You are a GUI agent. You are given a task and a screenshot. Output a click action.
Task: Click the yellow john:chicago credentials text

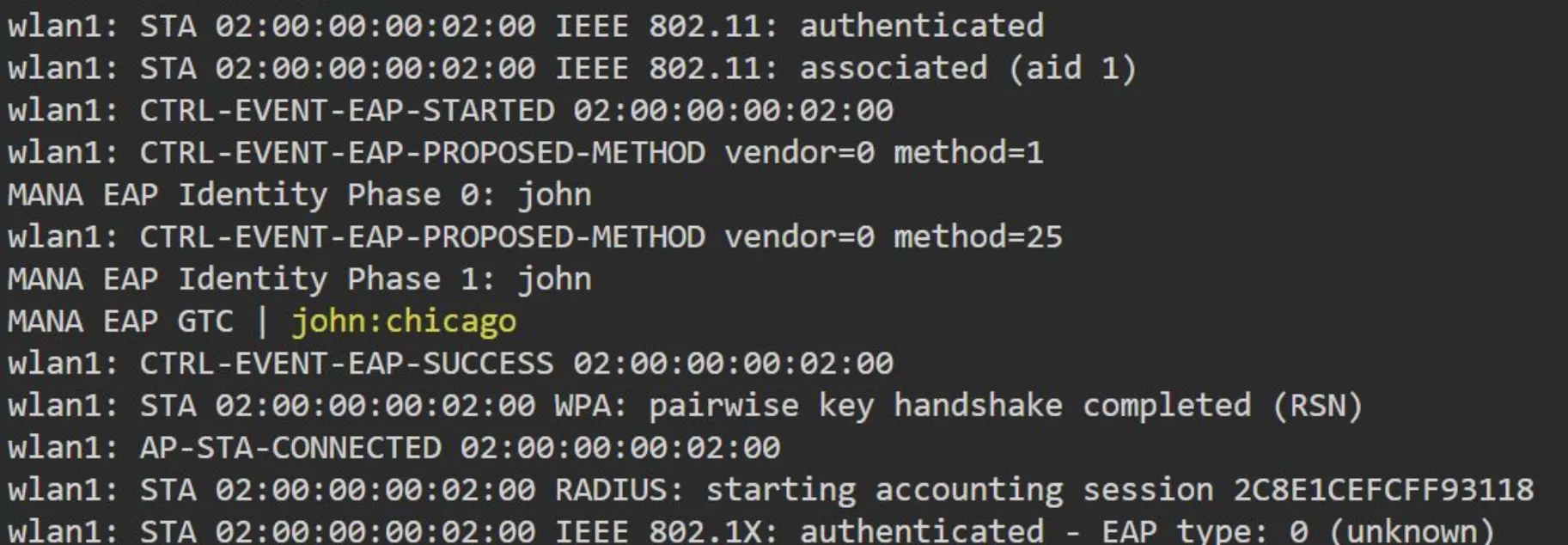coord(404,322)
